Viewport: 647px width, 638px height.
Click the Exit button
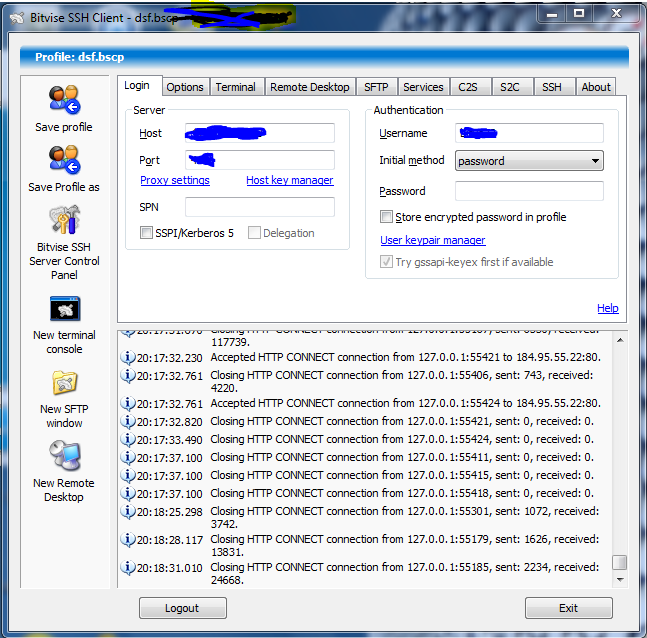(x=569, y=608)
